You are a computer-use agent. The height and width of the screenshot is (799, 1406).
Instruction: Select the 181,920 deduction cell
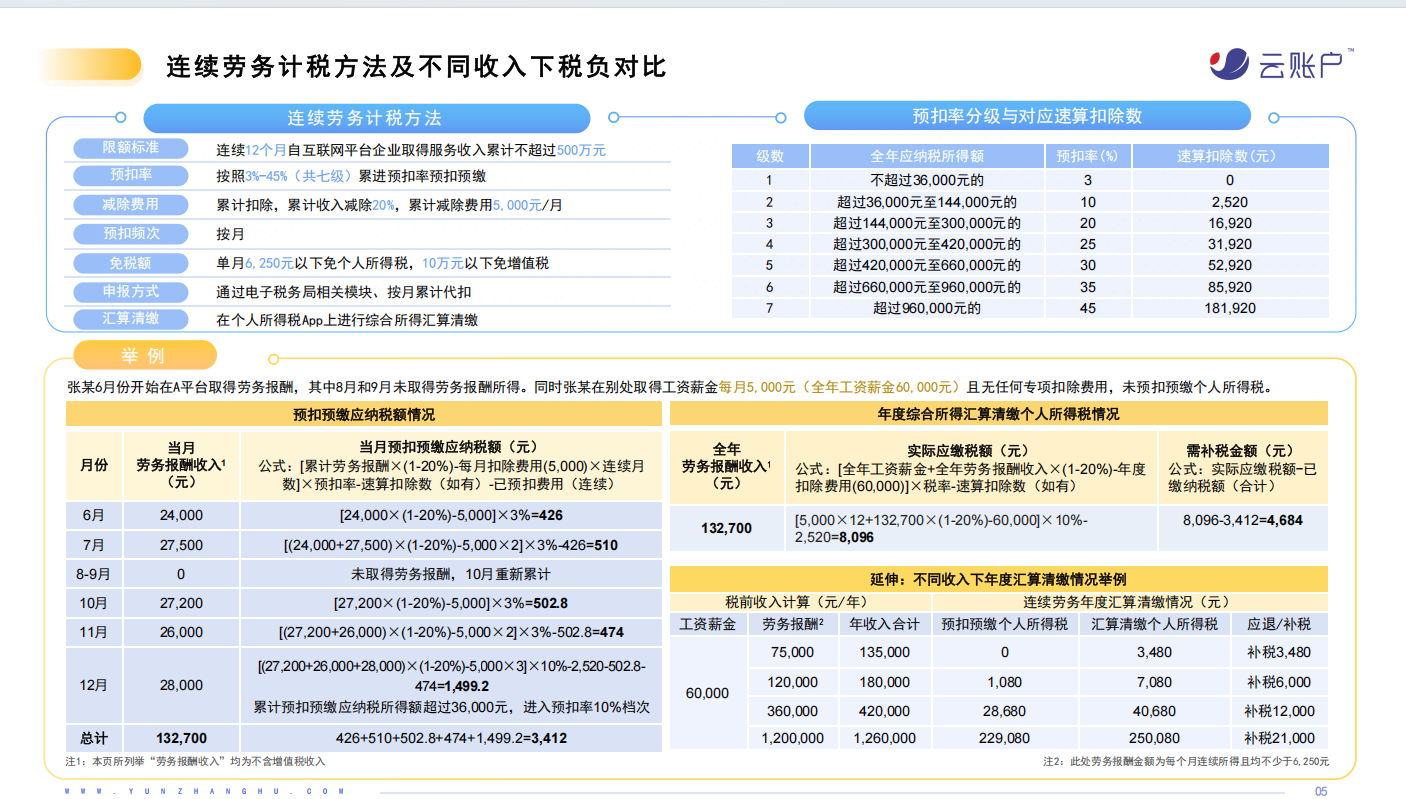point(1229,308)
